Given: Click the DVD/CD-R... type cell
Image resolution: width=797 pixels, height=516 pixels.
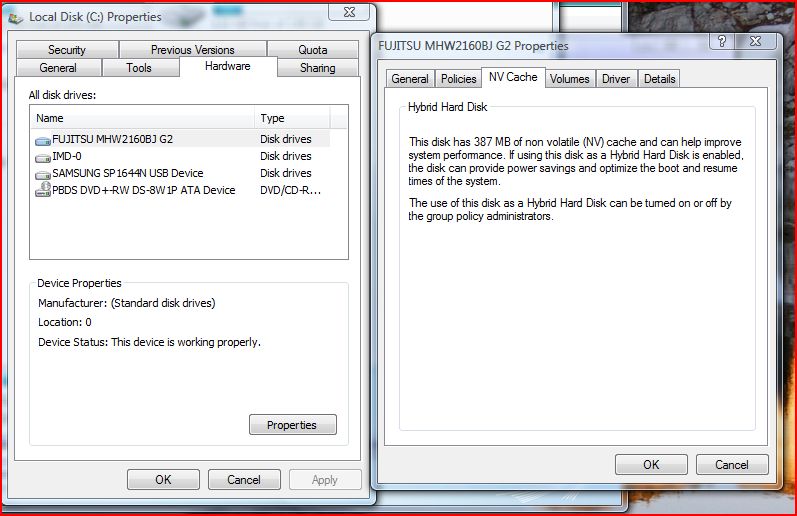Looking at the screenshot, I should pyautogui.click(x=290, y=190).
